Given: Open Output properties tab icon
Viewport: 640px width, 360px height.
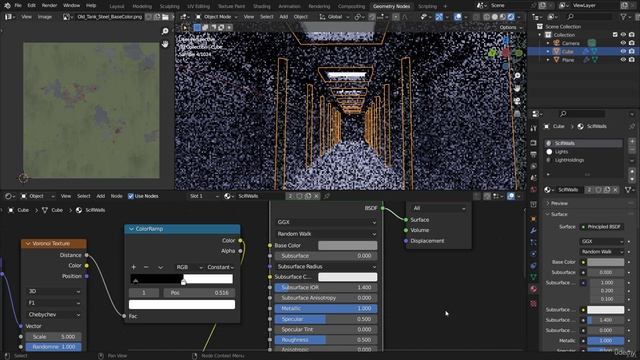Looking at the screenshot, I should 533,154.
